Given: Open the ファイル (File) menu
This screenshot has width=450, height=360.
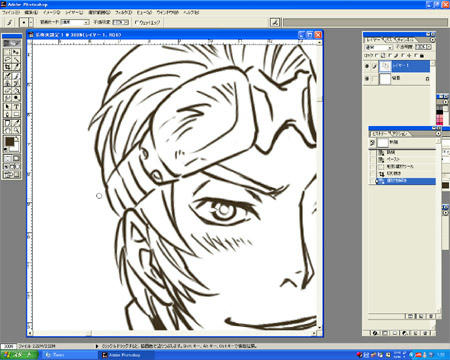Looking at the screenshot, I should (11, 13).
